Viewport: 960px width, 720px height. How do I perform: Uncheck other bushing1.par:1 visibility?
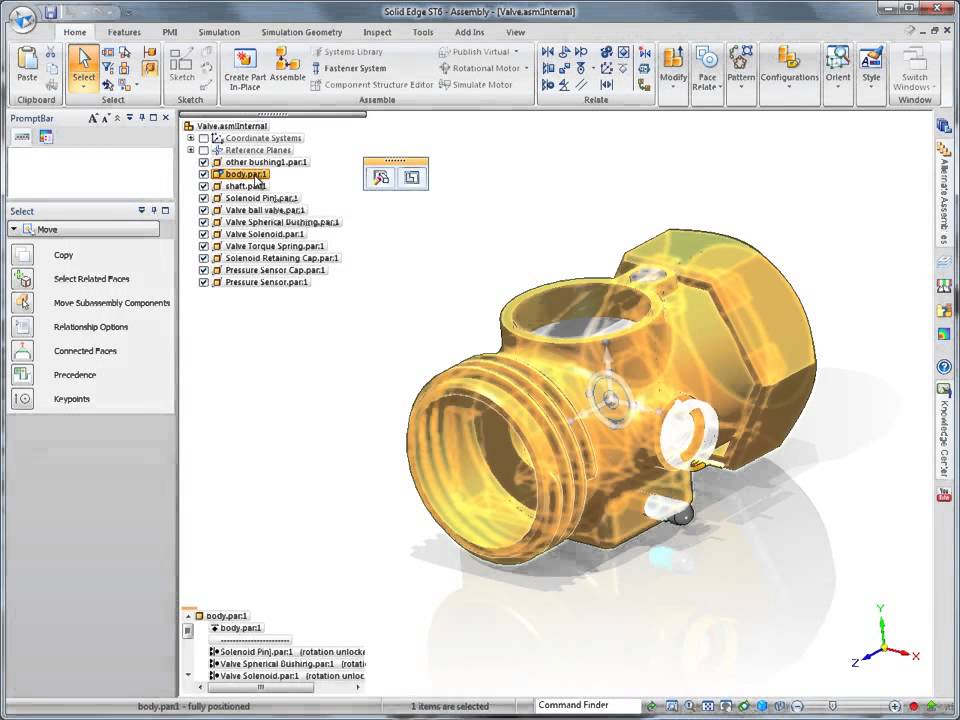pos(204,162)
